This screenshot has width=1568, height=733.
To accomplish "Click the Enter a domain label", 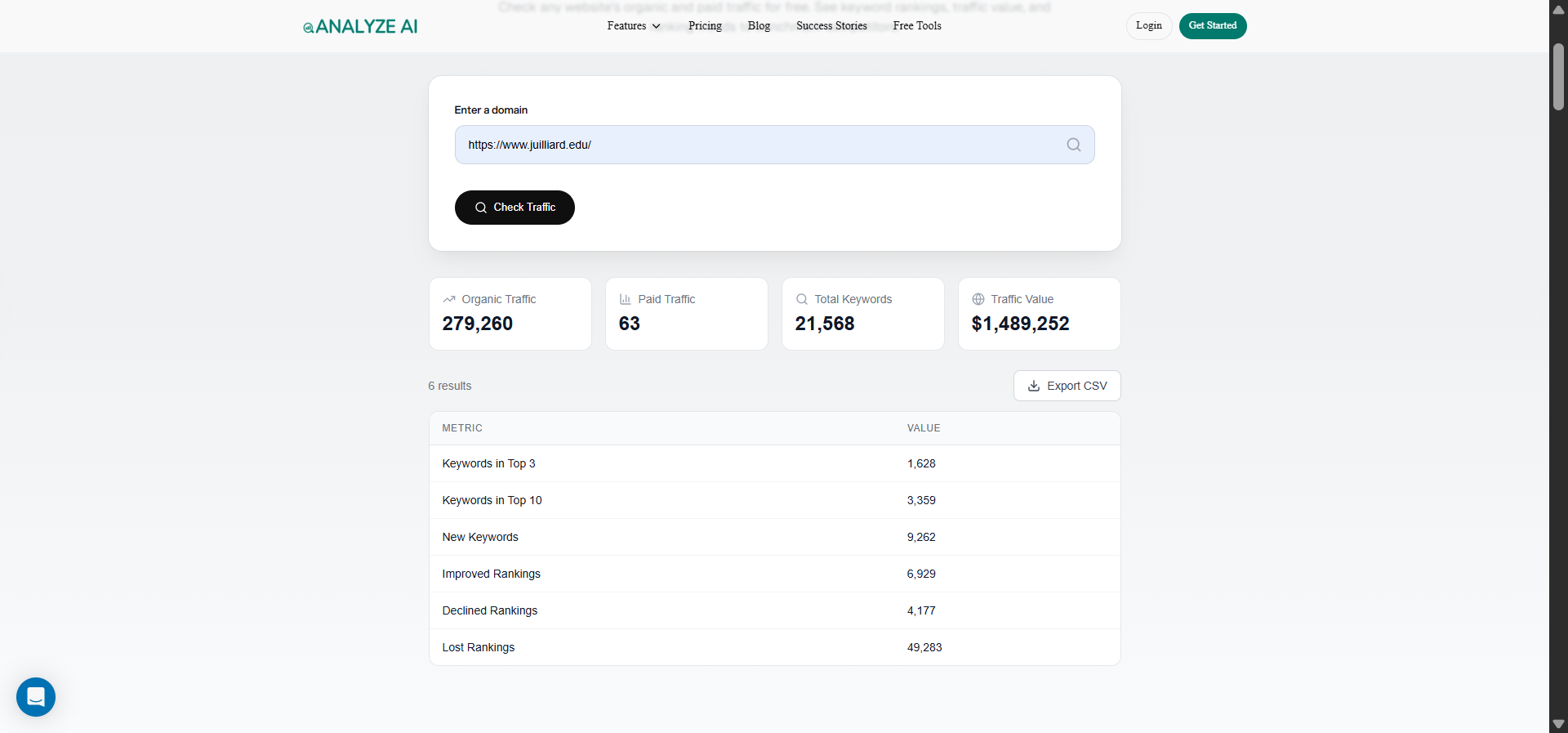I will click(x=491, y=110).
